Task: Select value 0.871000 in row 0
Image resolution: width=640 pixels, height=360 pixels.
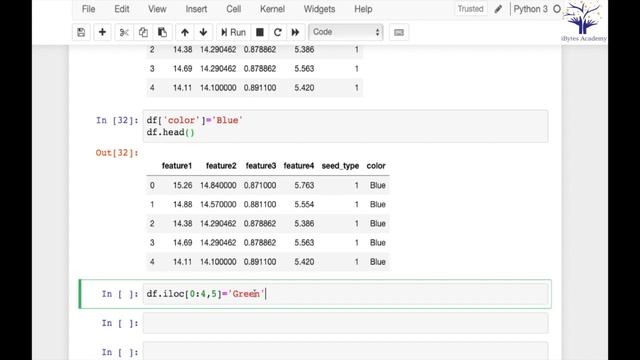Action: coord(260,185)
